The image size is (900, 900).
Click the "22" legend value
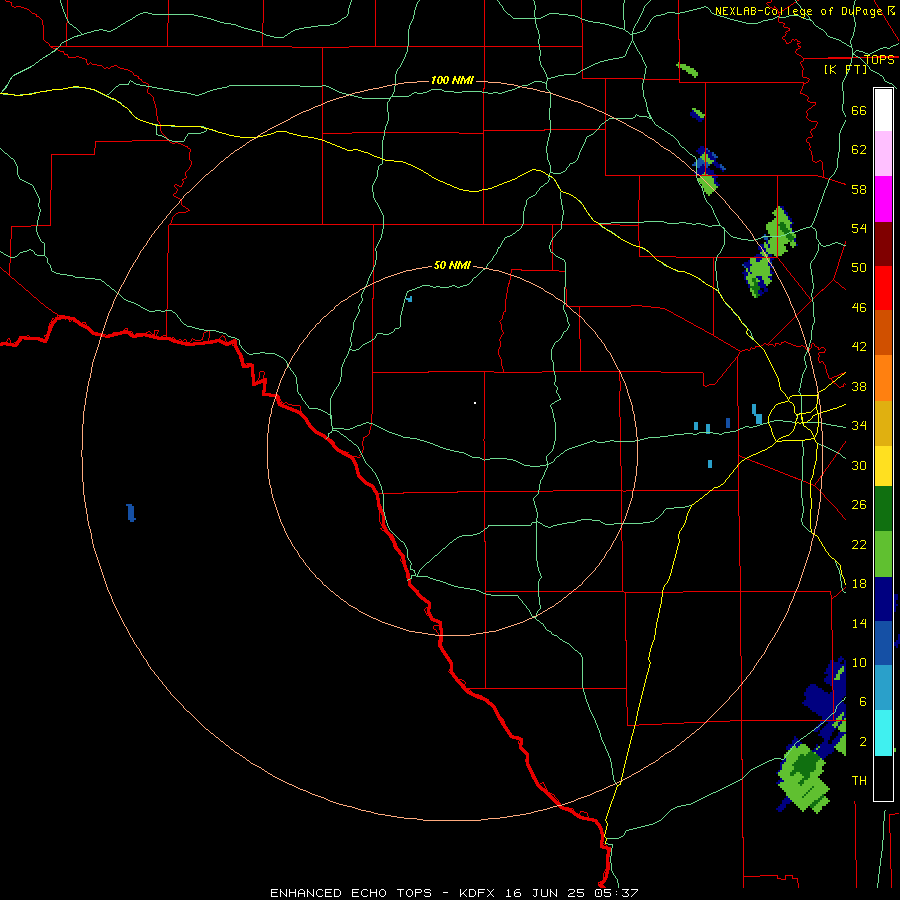pyautogui.click(x=859, y=545)
